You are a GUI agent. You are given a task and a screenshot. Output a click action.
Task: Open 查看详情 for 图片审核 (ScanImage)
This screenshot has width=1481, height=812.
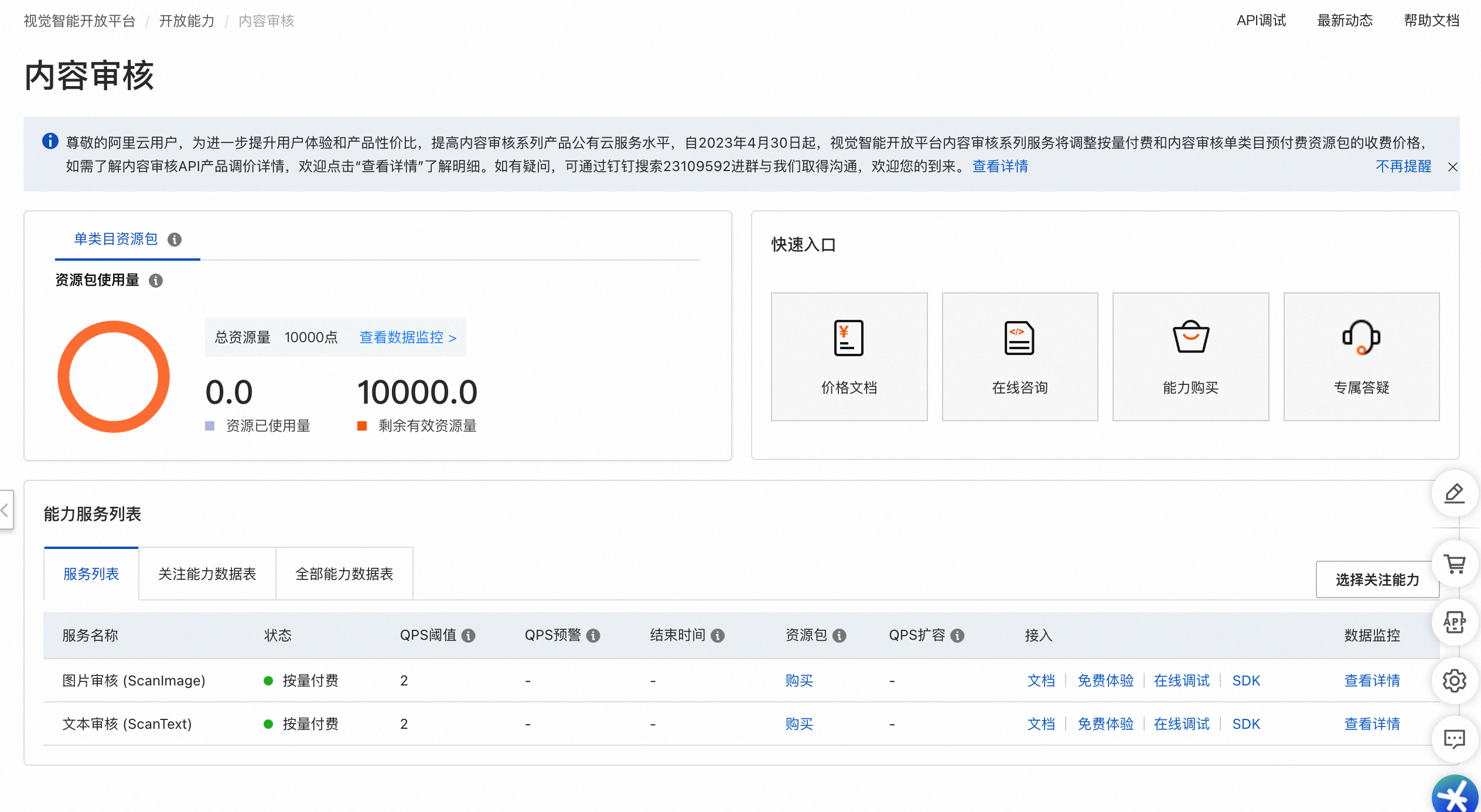pos(1372,681)
